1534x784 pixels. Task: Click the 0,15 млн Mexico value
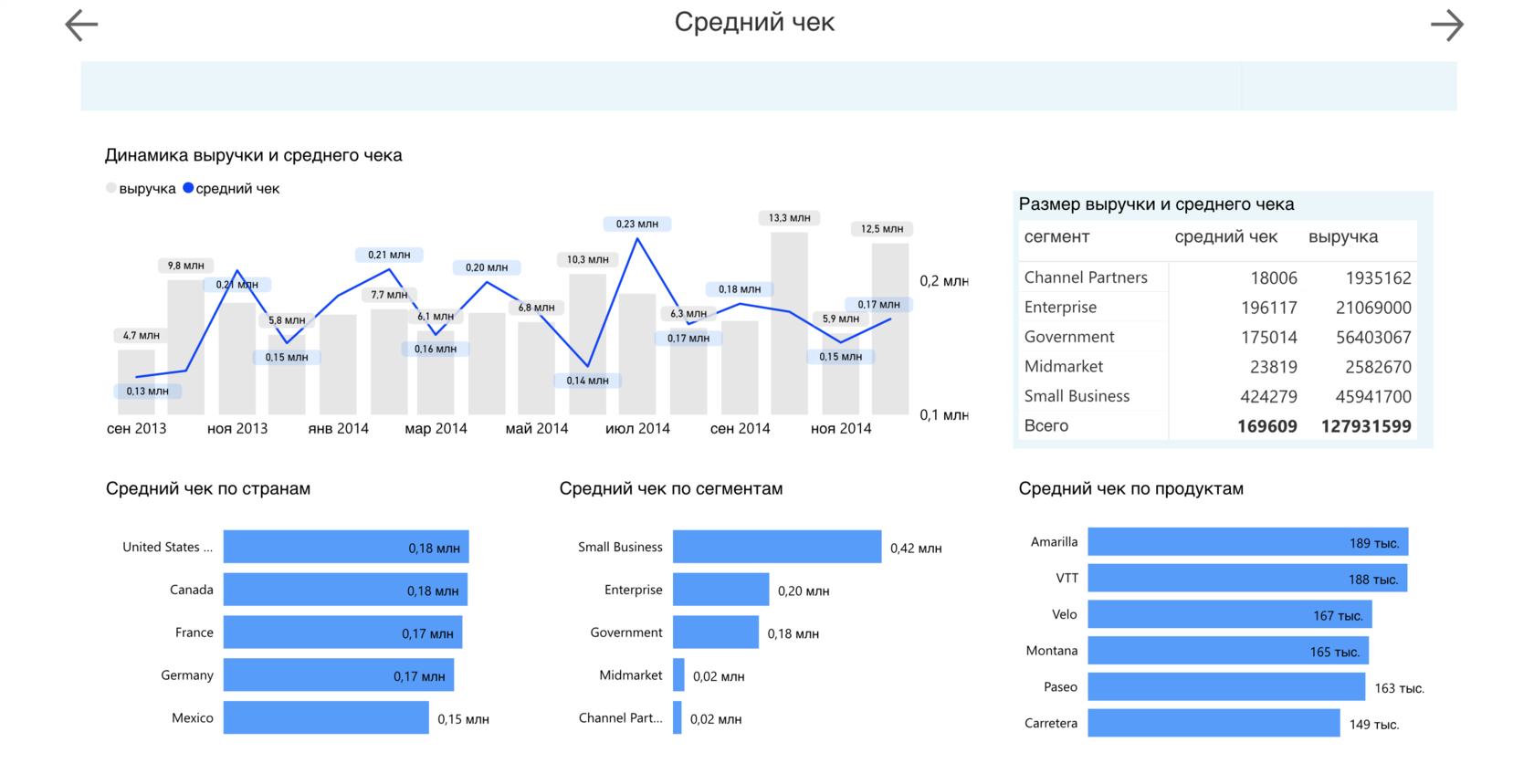pos(463,719)
